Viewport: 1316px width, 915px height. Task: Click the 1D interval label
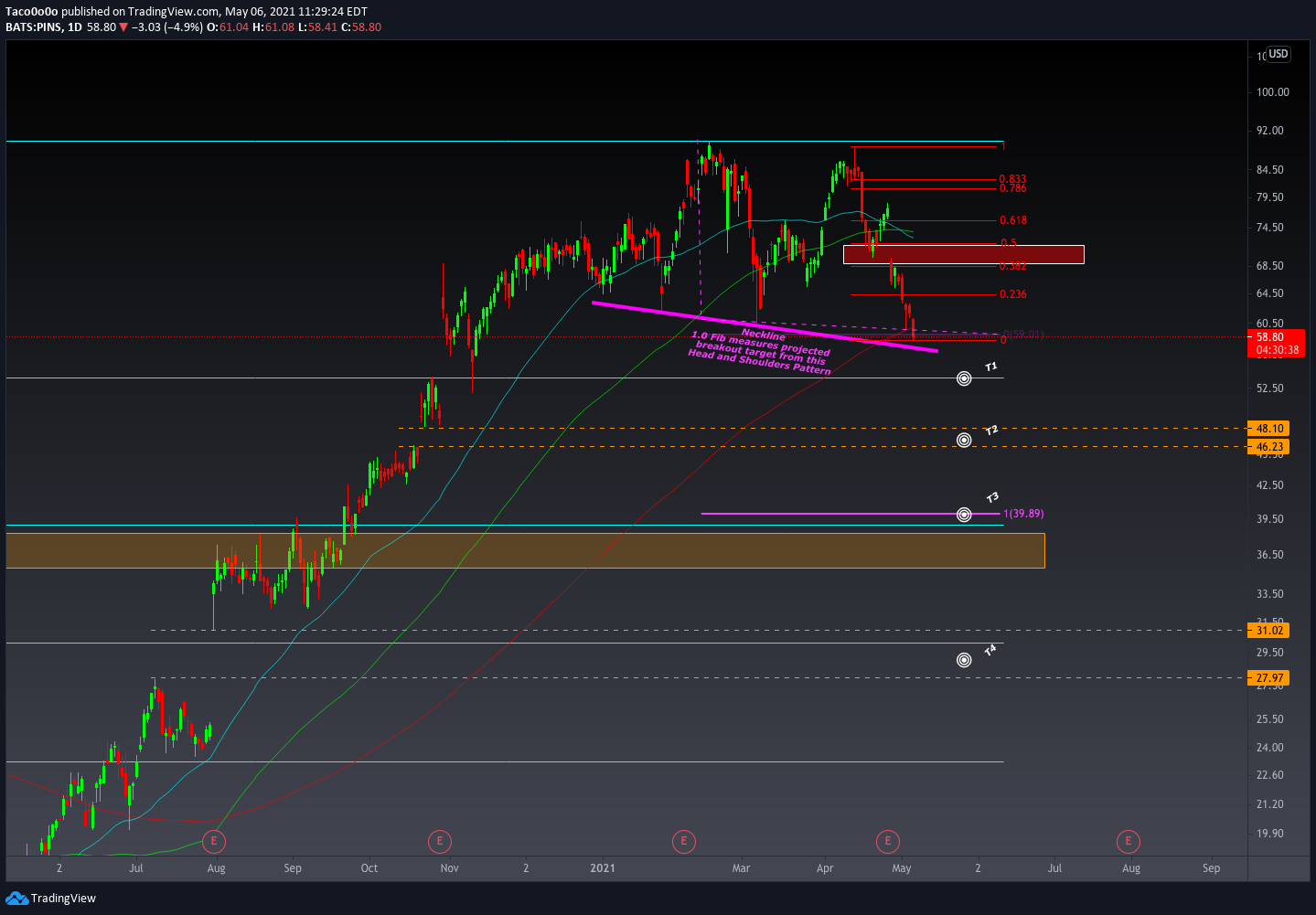tap(75, 27)
